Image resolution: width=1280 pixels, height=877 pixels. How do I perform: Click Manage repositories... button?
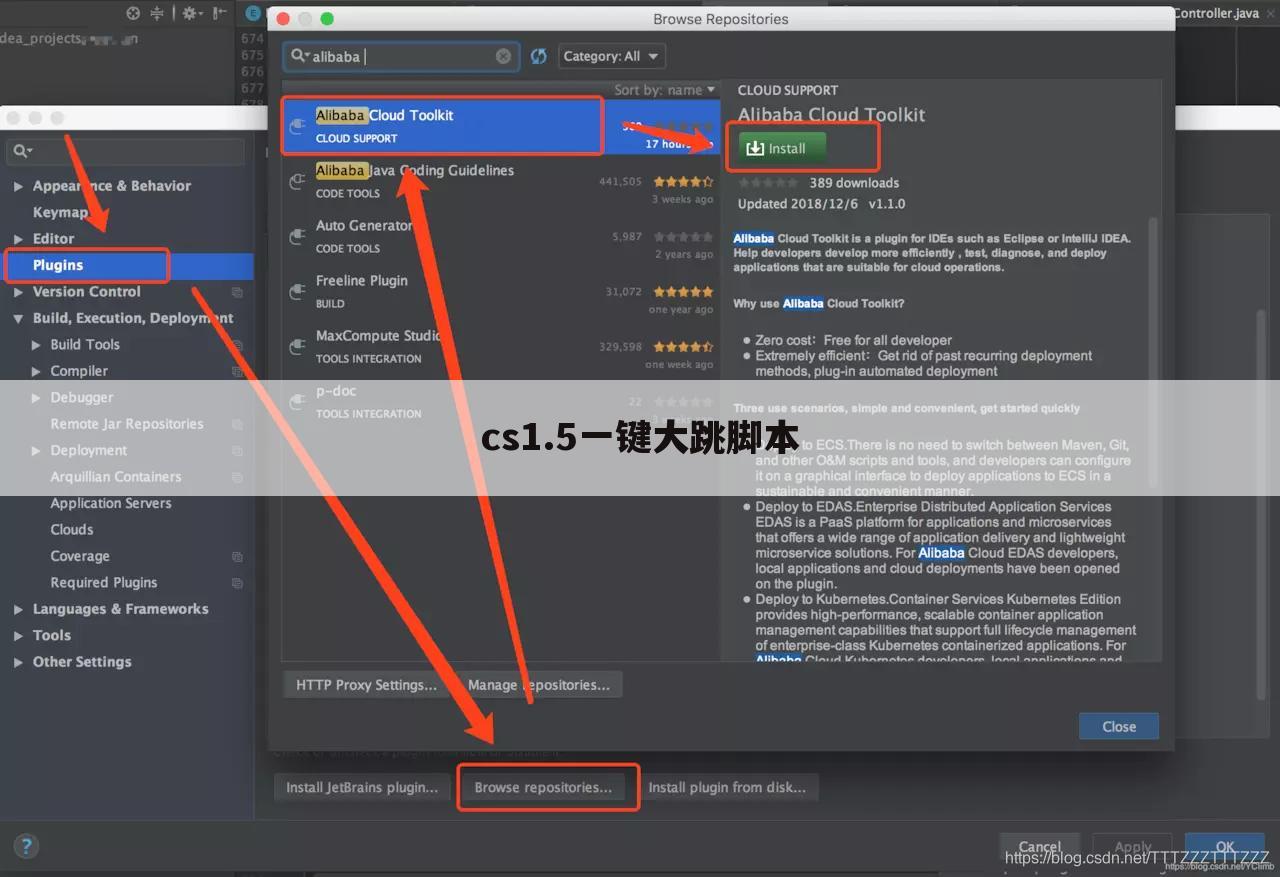coord(539,685)
